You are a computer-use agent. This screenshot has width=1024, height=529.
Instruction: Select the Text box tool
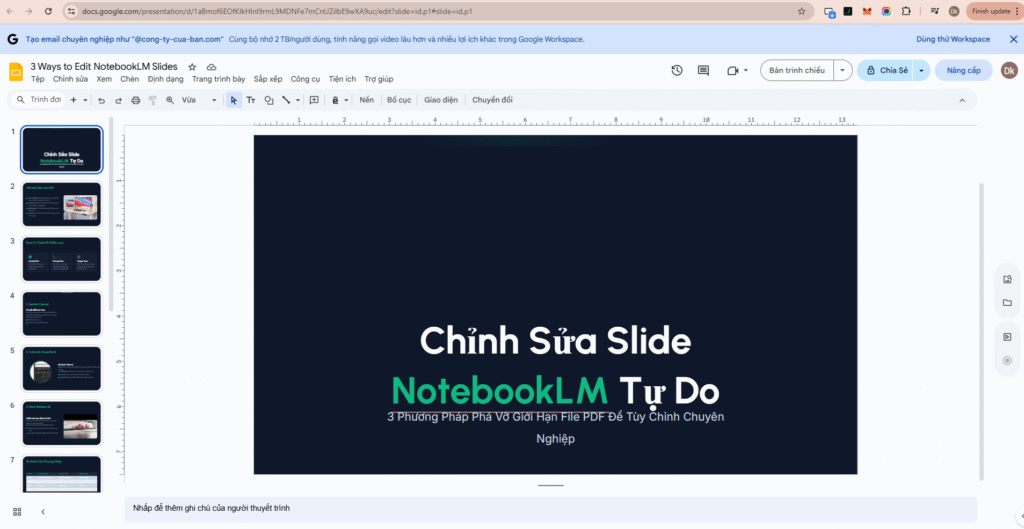pos(251,100)
